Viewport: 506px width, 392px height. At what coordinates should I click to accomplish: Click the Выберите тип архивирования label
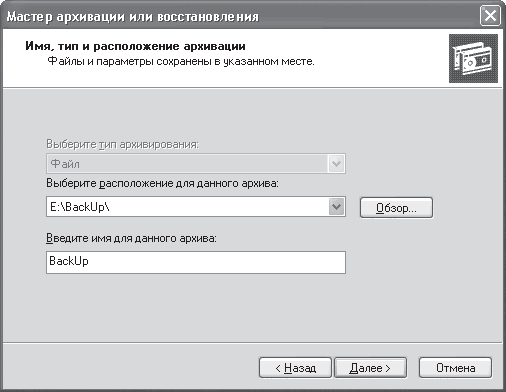tap(122, 144)
